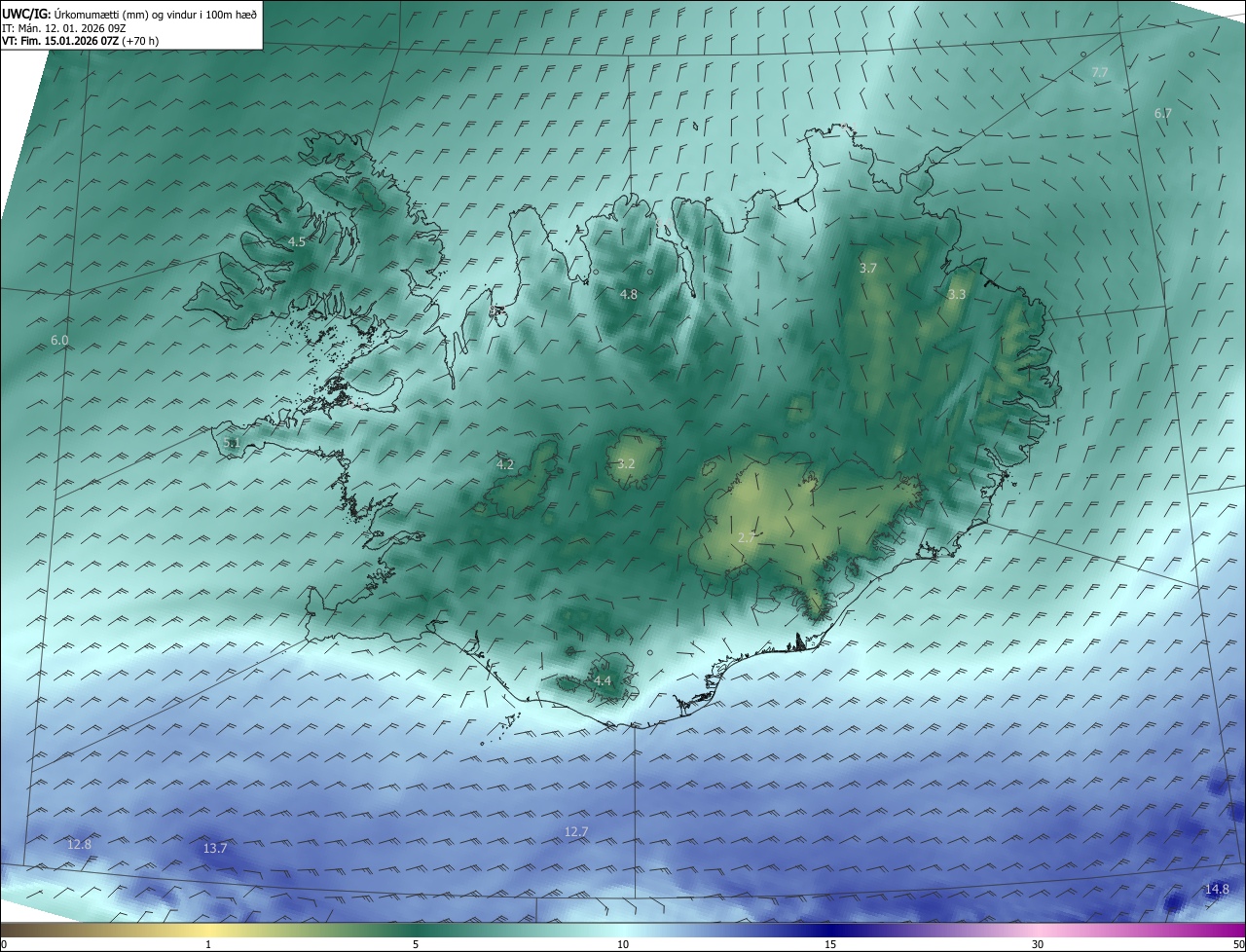Image resolution: width=1246 pixels, height=952 pixels.
Task: Click the UWC/IG title line
Action: pyautogui.click(x=128, y=14)
